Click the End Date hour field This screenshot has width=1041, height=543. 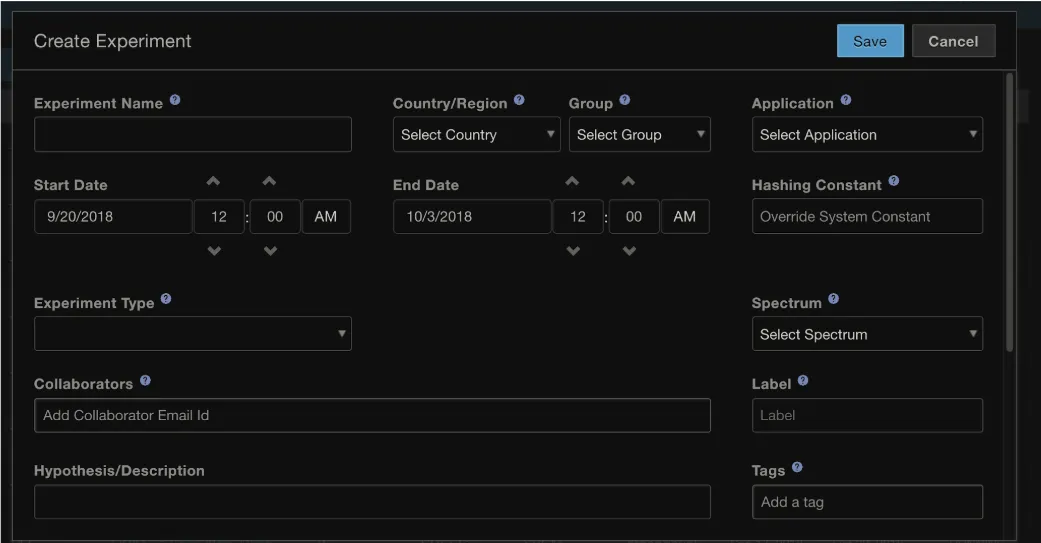(x=578, y=216)
